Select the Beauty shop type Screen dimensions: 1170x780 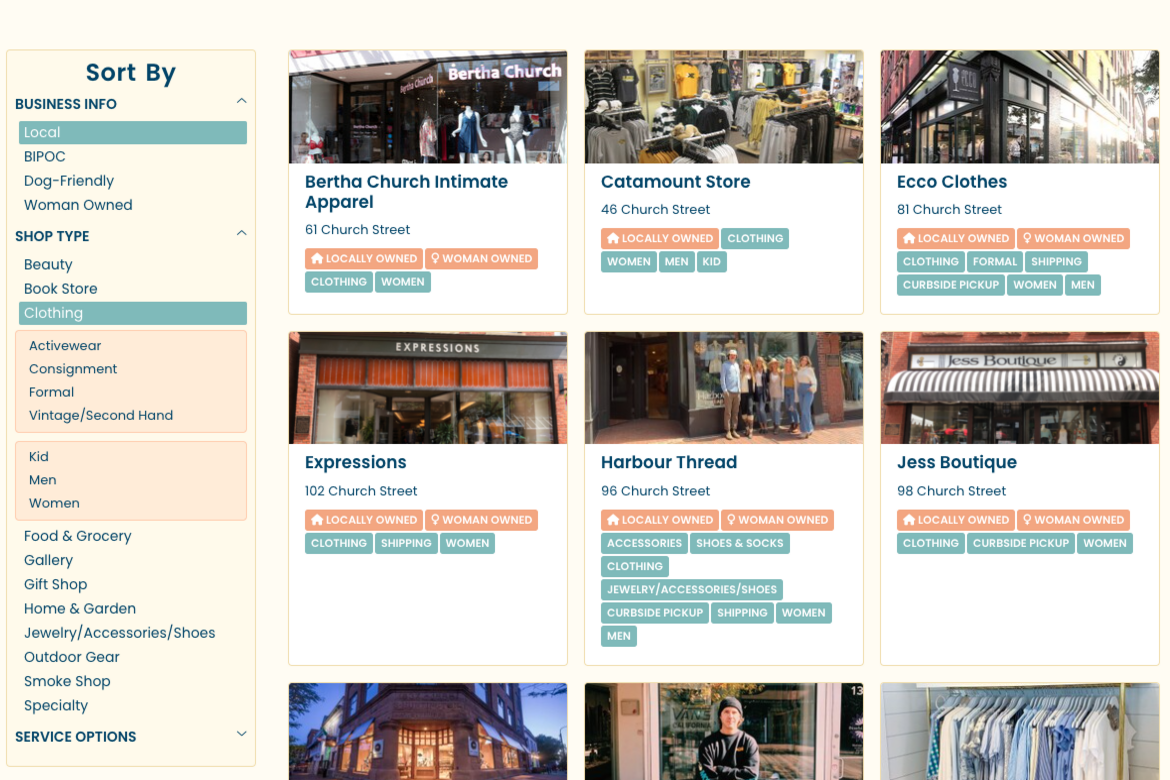(x=48, y=264)
